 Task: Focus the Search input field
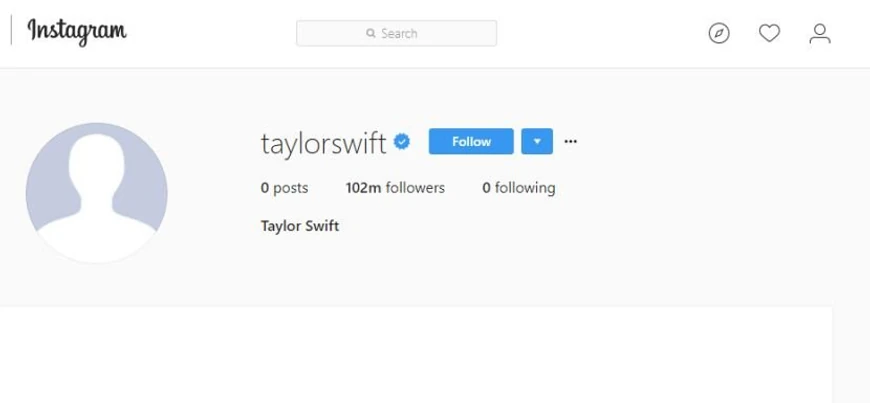click(396, 33)
